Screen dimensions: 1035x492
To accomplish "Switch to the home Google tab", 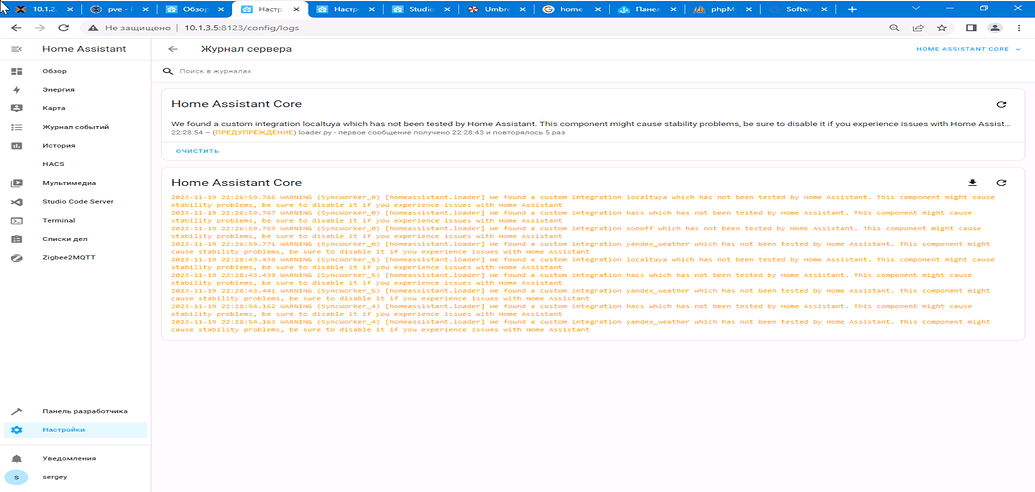I will pyautogui.click(x=570, y=9).
